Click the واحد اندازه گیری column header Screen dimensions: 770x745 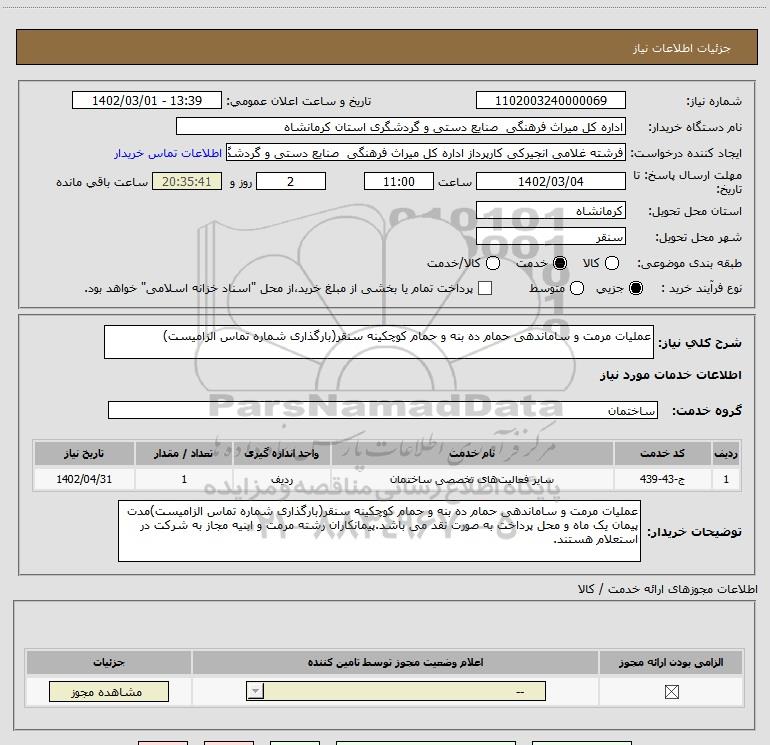[x=281, y=453]
